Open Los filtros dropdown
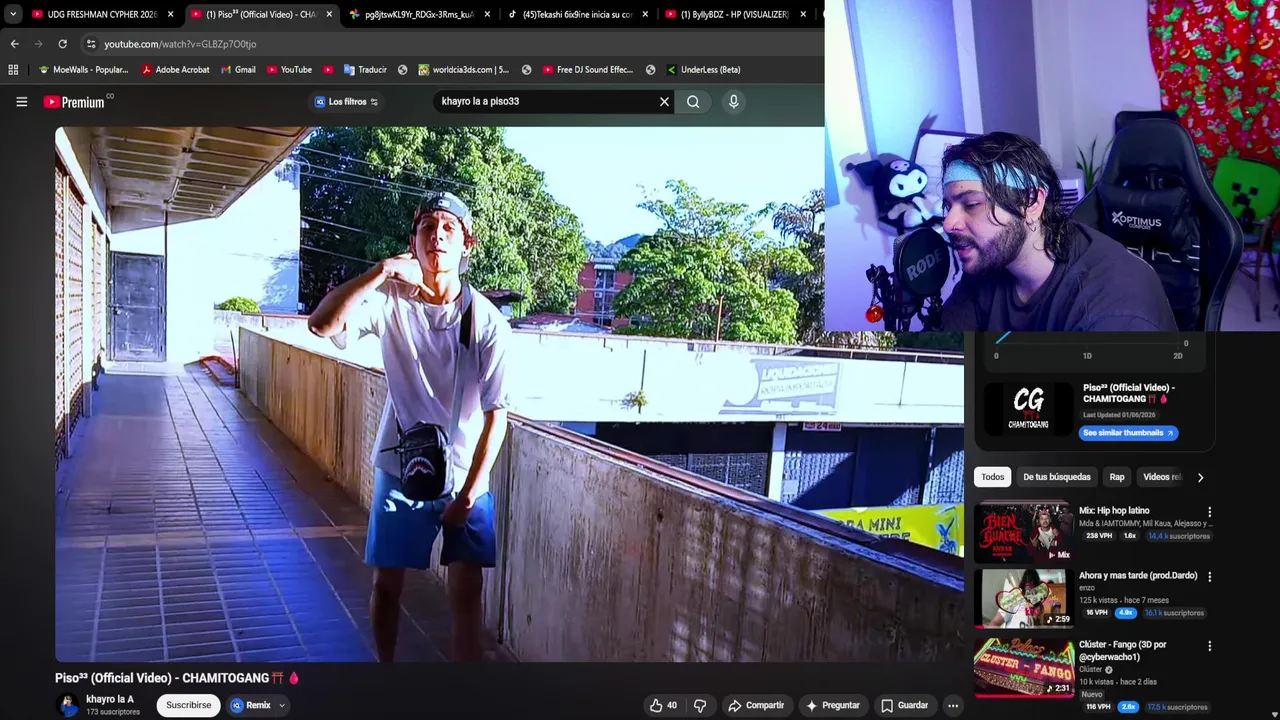 pos(346,102)
